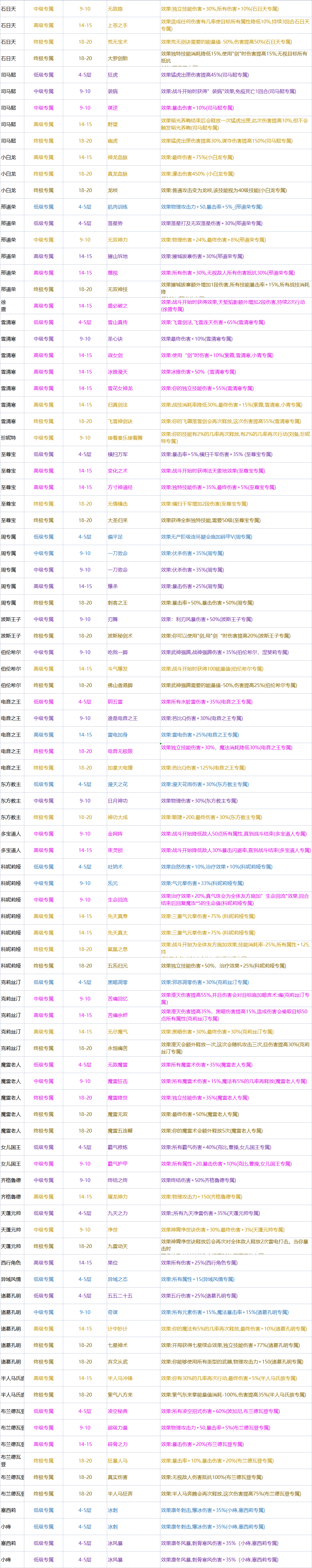Select the 无双神技 skill name

tap(118, 289)
